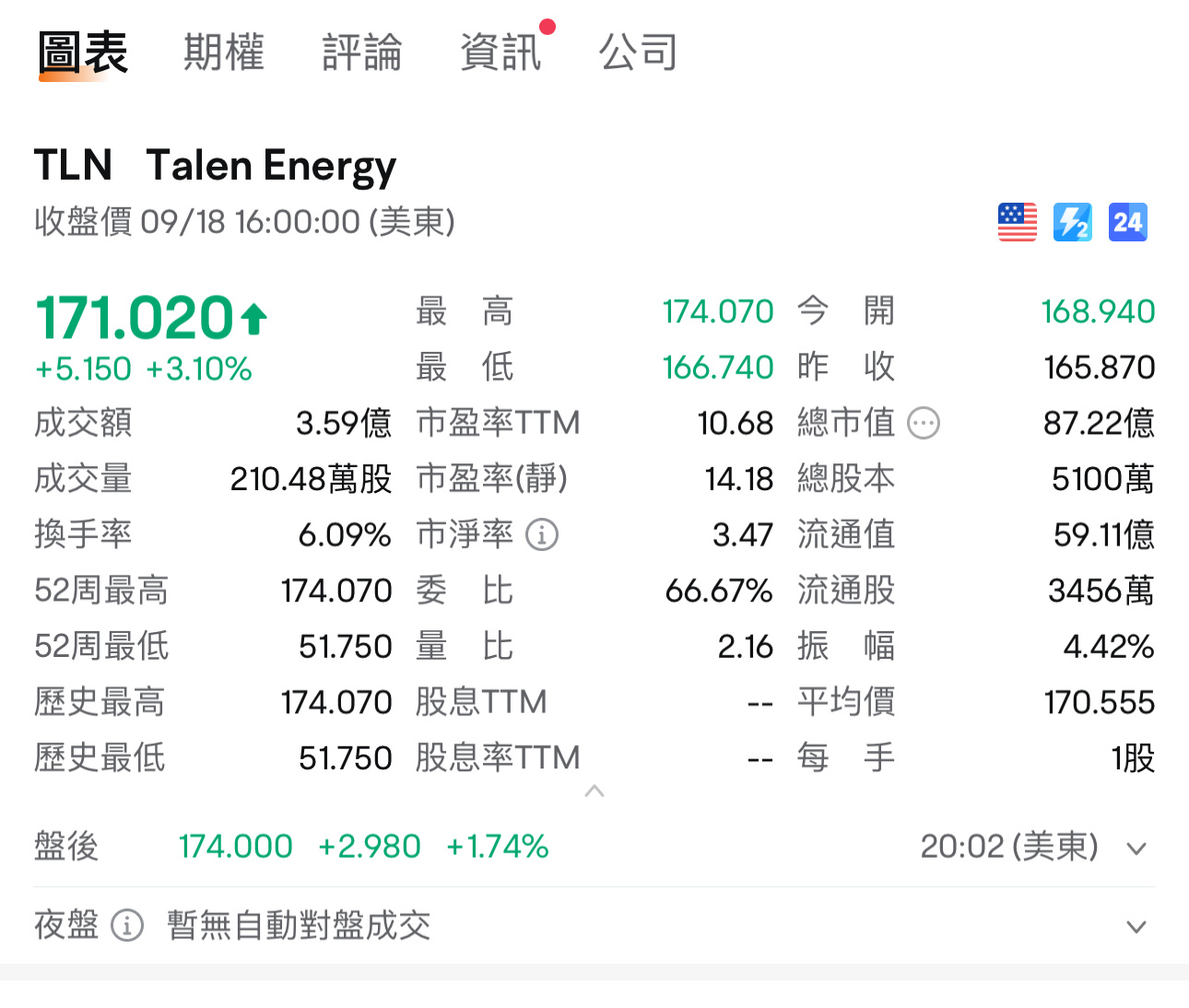
Task: Tap the 收盤價 09/18 16:00:00 timestamp
Action: click(x=245, y=222)
